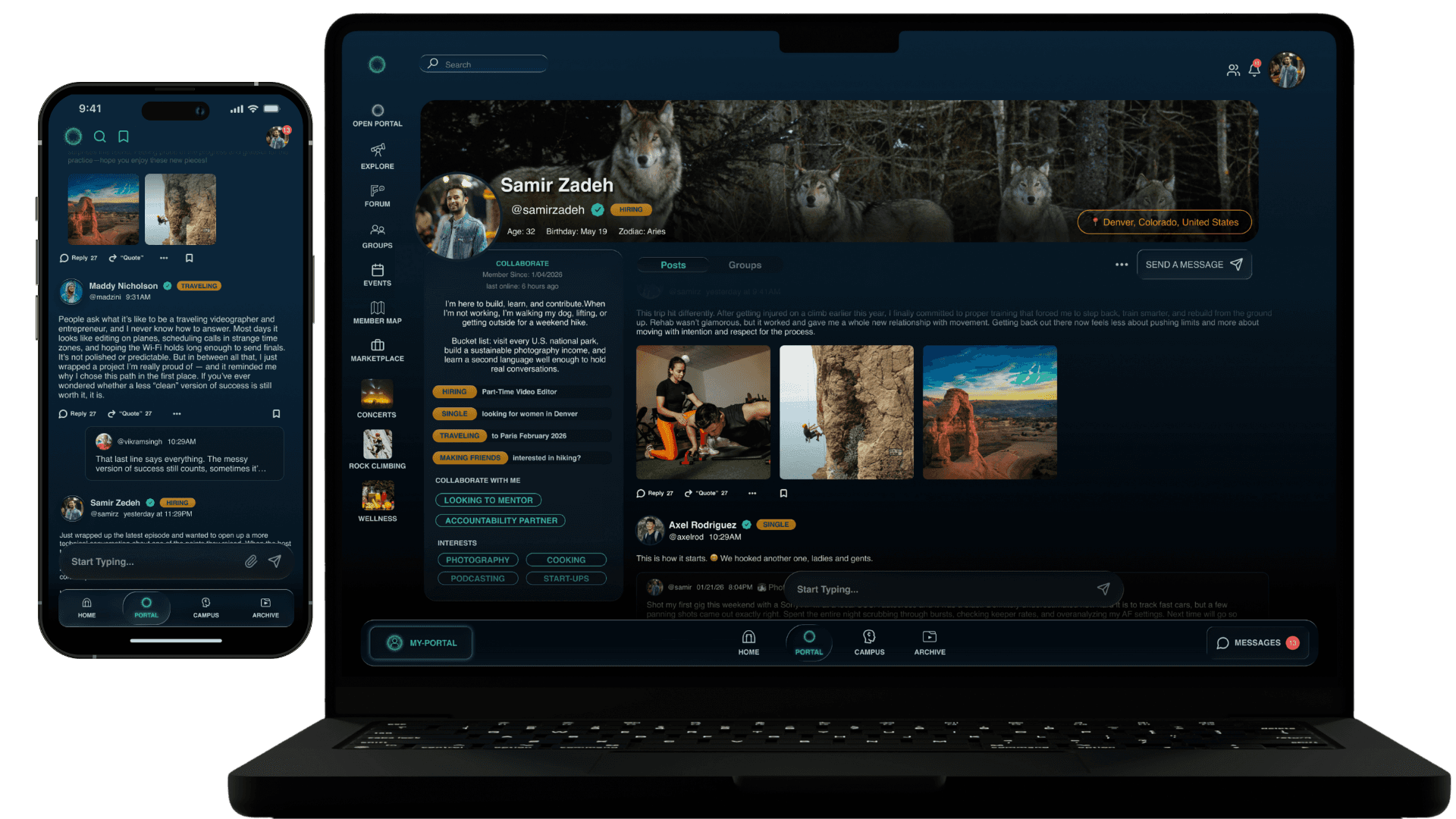Switch to the Groups tab
1456x819 pixels.
pos(745,265)
